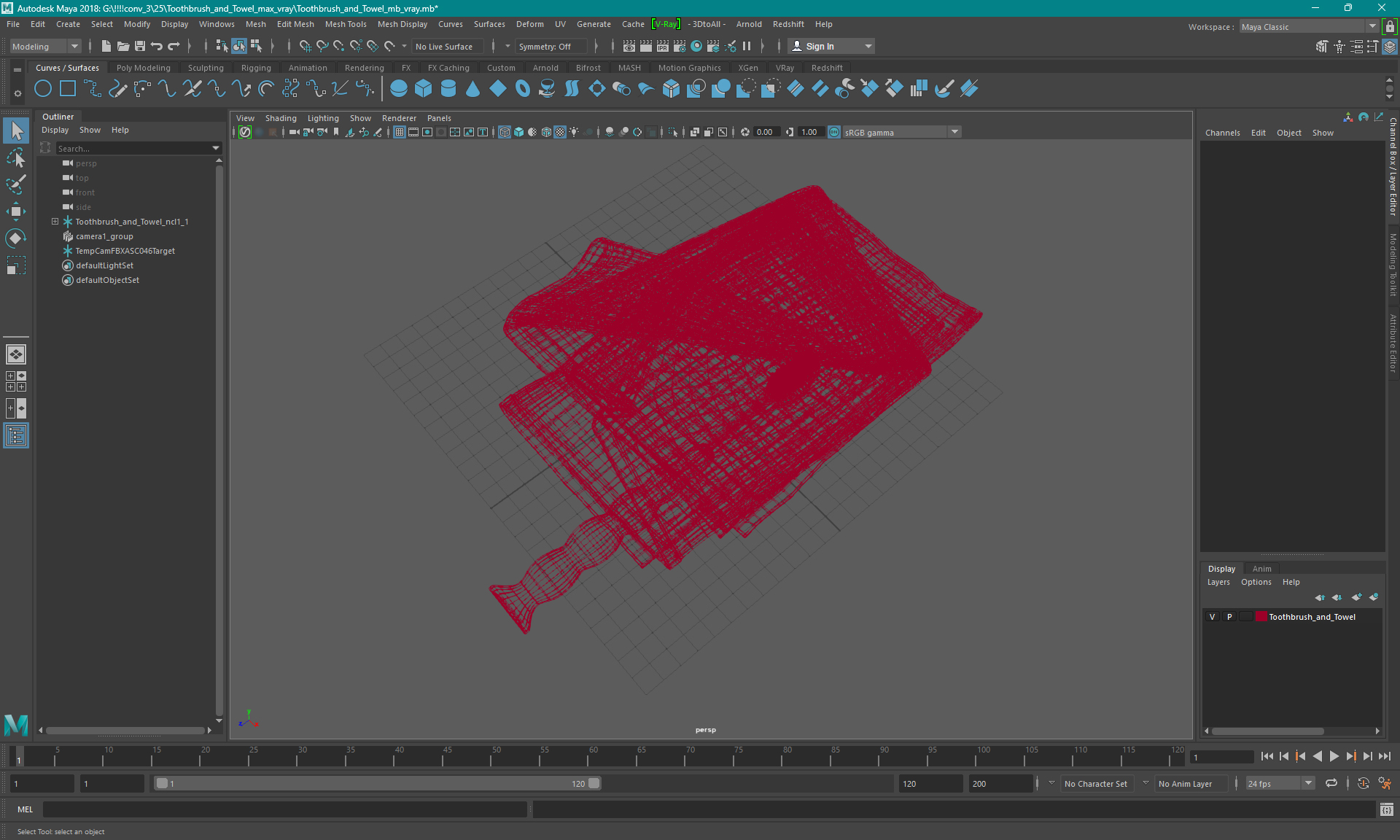Click MEL command language label
This screenshot has width=1400, height=840.
[x=26, y=809]
